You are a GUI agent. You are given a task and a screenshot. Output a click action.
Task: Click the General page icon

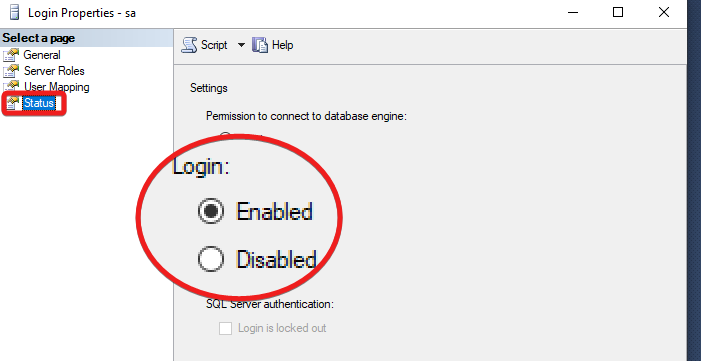[11, 55]
